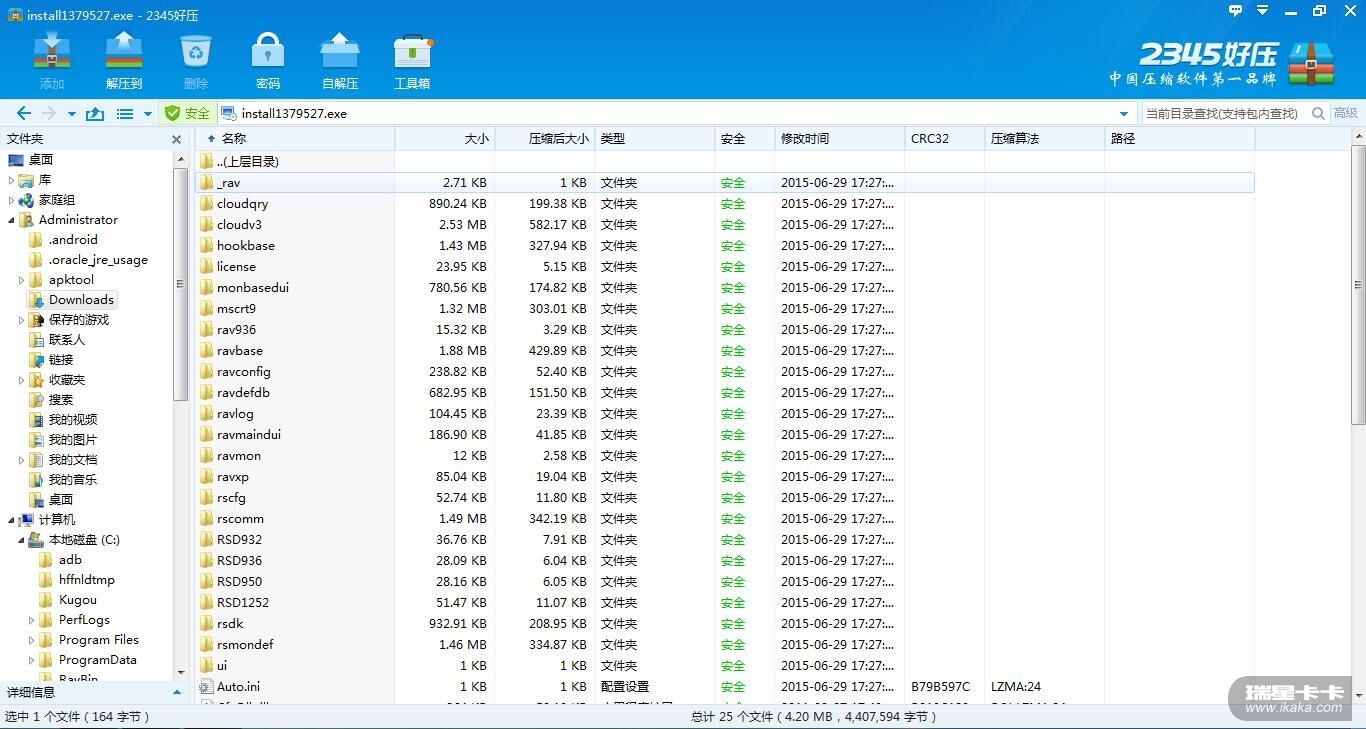This screenshot has width=1366, height=729.
Task: Click the green 安全 shield badge
Action: point(187,114)
